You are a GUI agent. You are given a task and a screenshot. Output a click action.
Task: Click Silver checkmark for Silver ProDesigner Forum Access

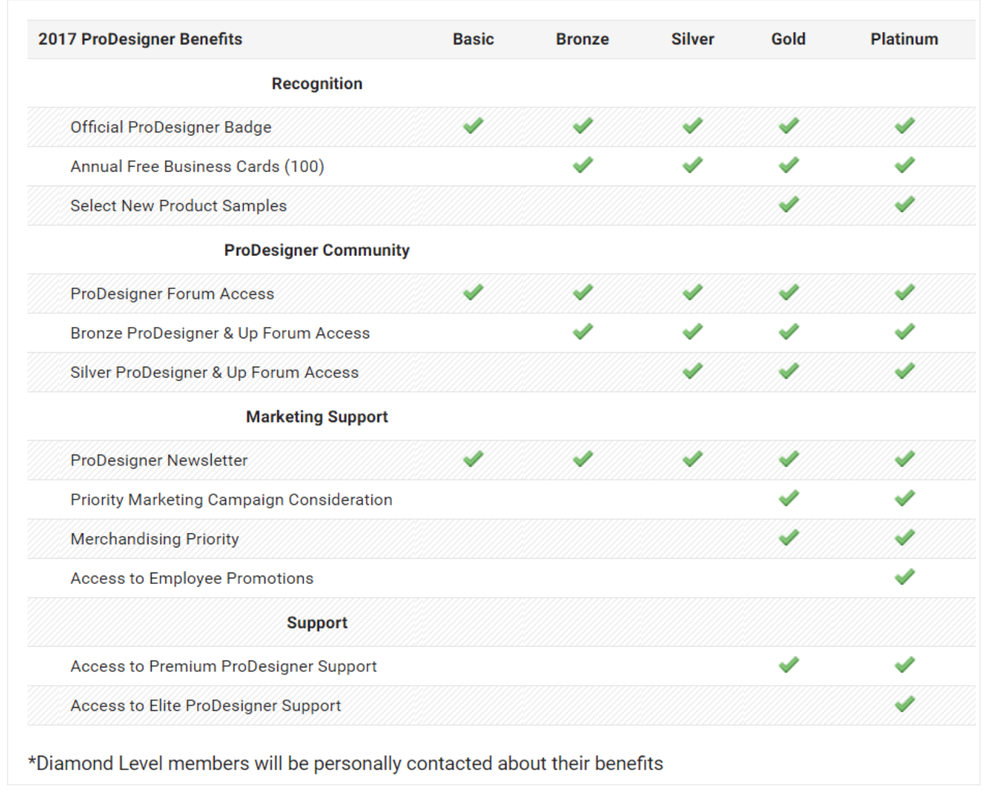click(692, 371)
